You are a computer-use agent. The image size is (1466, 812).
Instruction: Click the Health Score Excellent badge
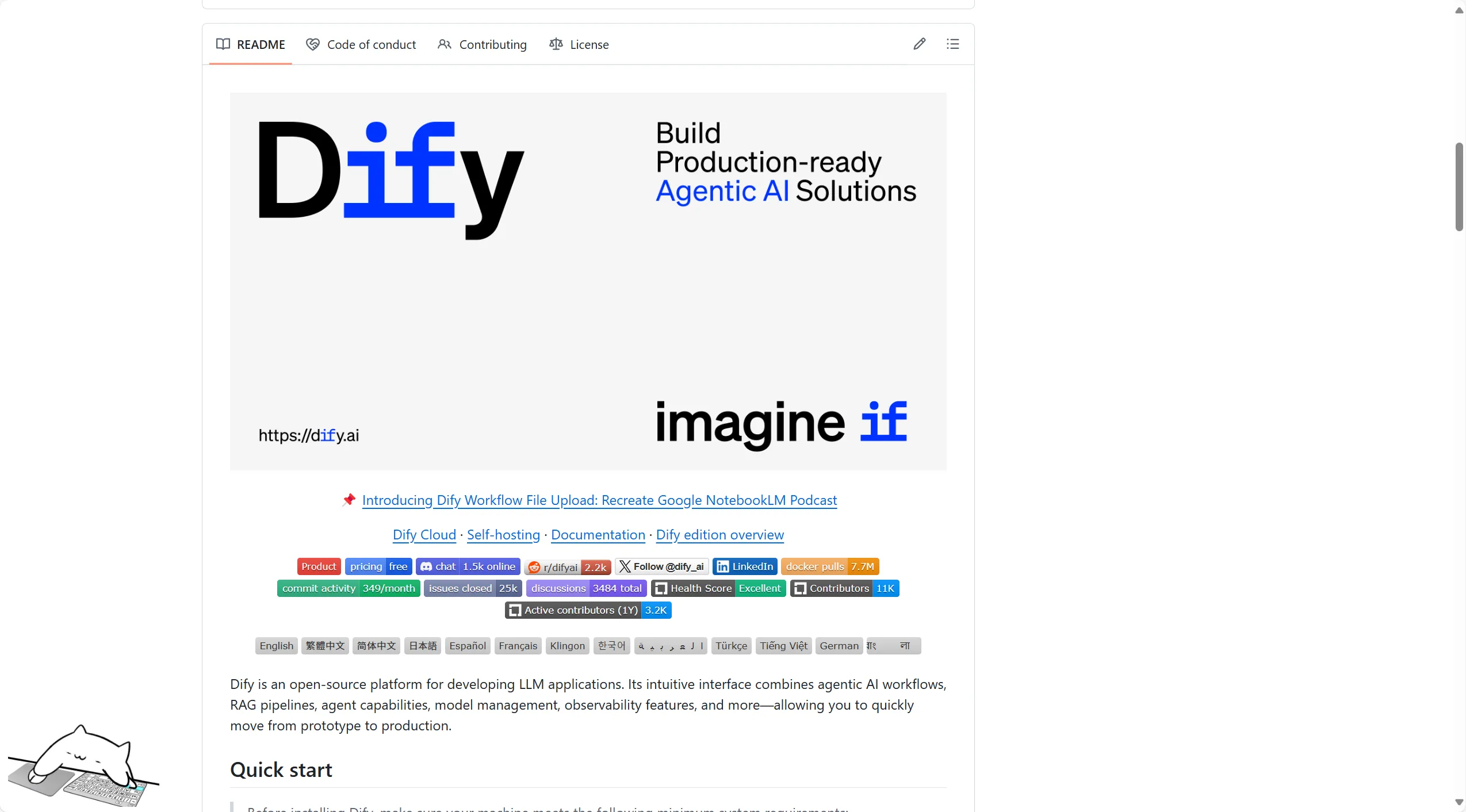coord(718,588)
